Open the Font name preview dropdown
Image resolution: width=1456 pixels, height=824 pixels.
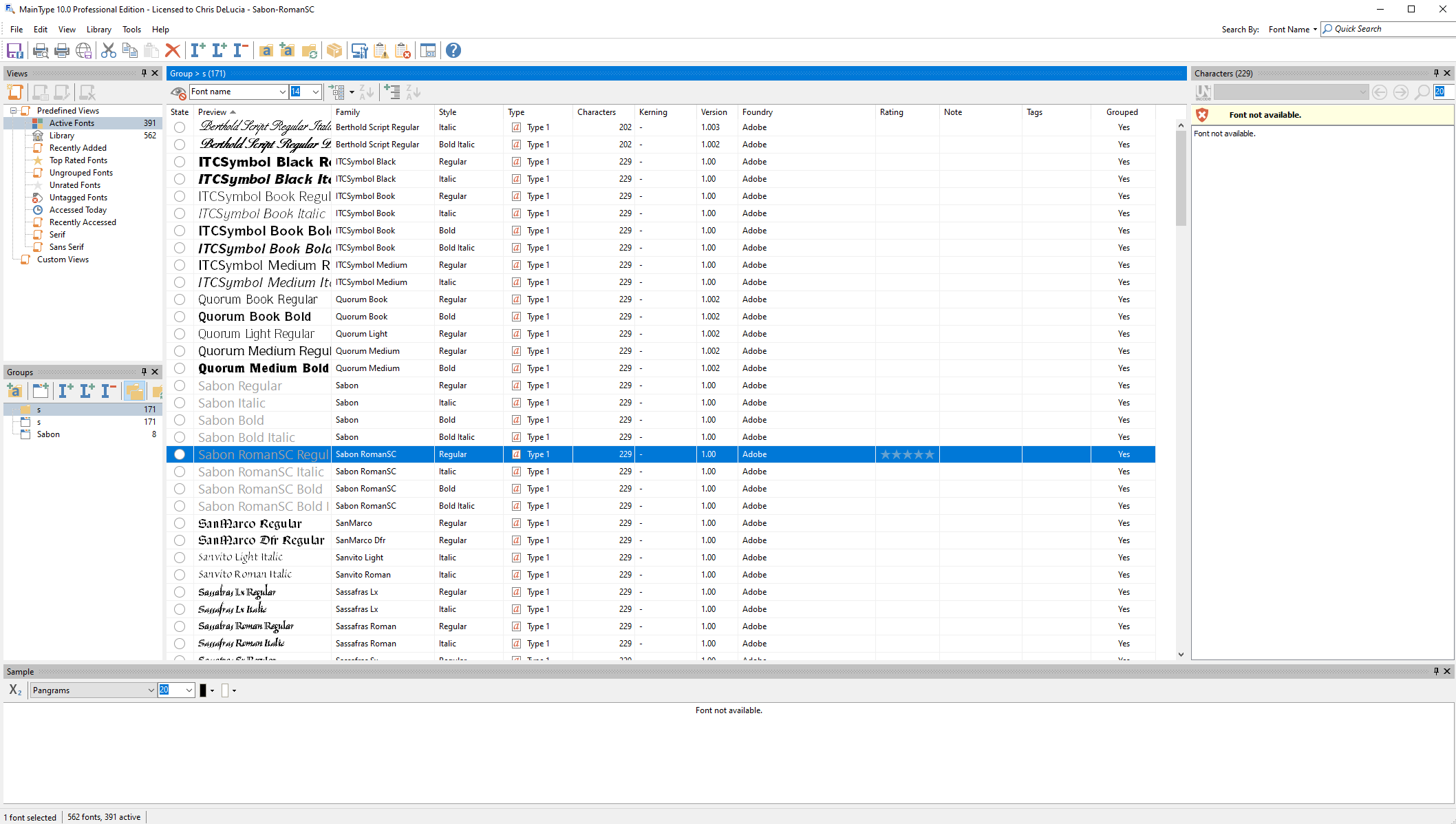pyautogui.click(x=282, y=92)
